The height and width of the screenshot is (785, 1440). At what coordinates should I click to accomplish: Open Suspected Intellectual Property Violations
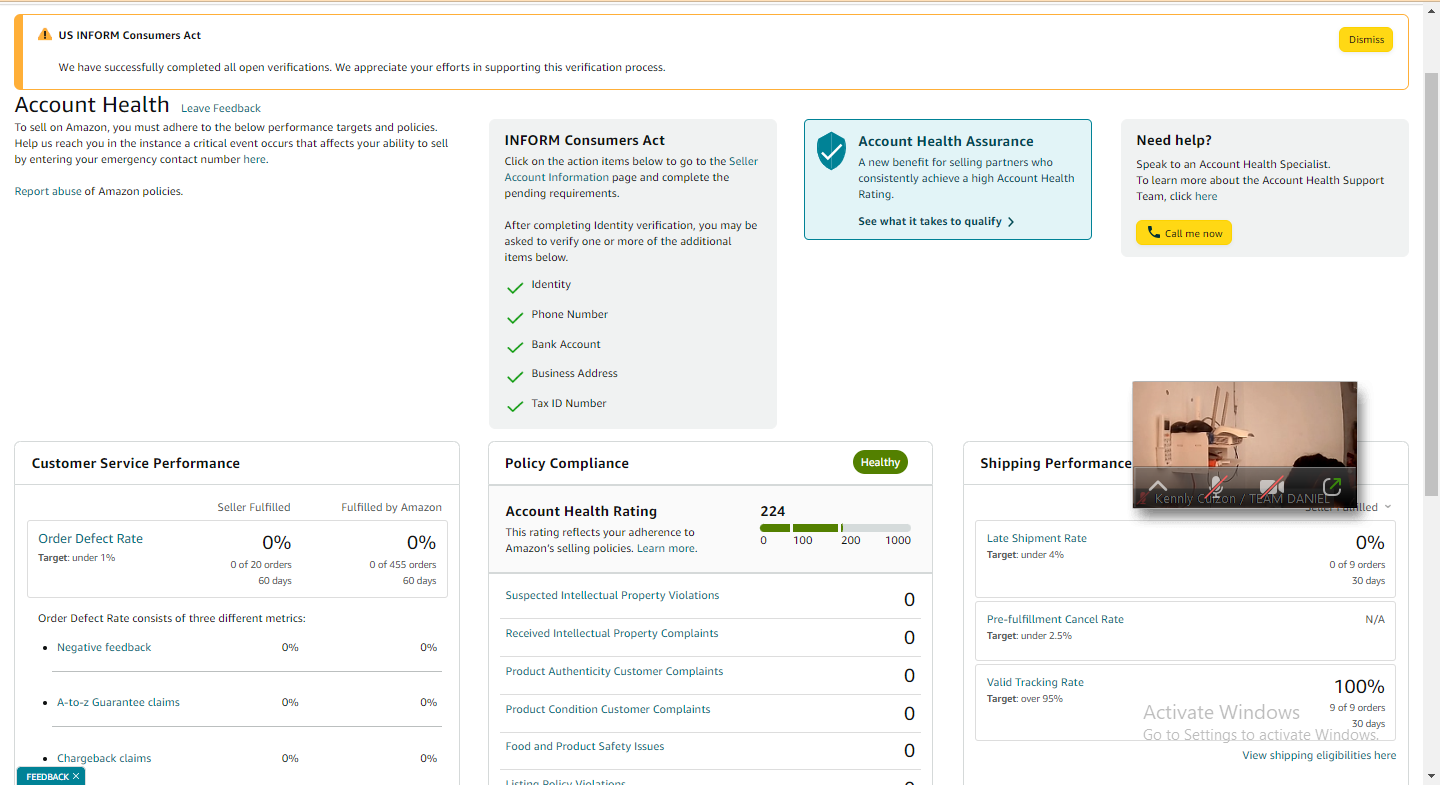click(612, 595)
